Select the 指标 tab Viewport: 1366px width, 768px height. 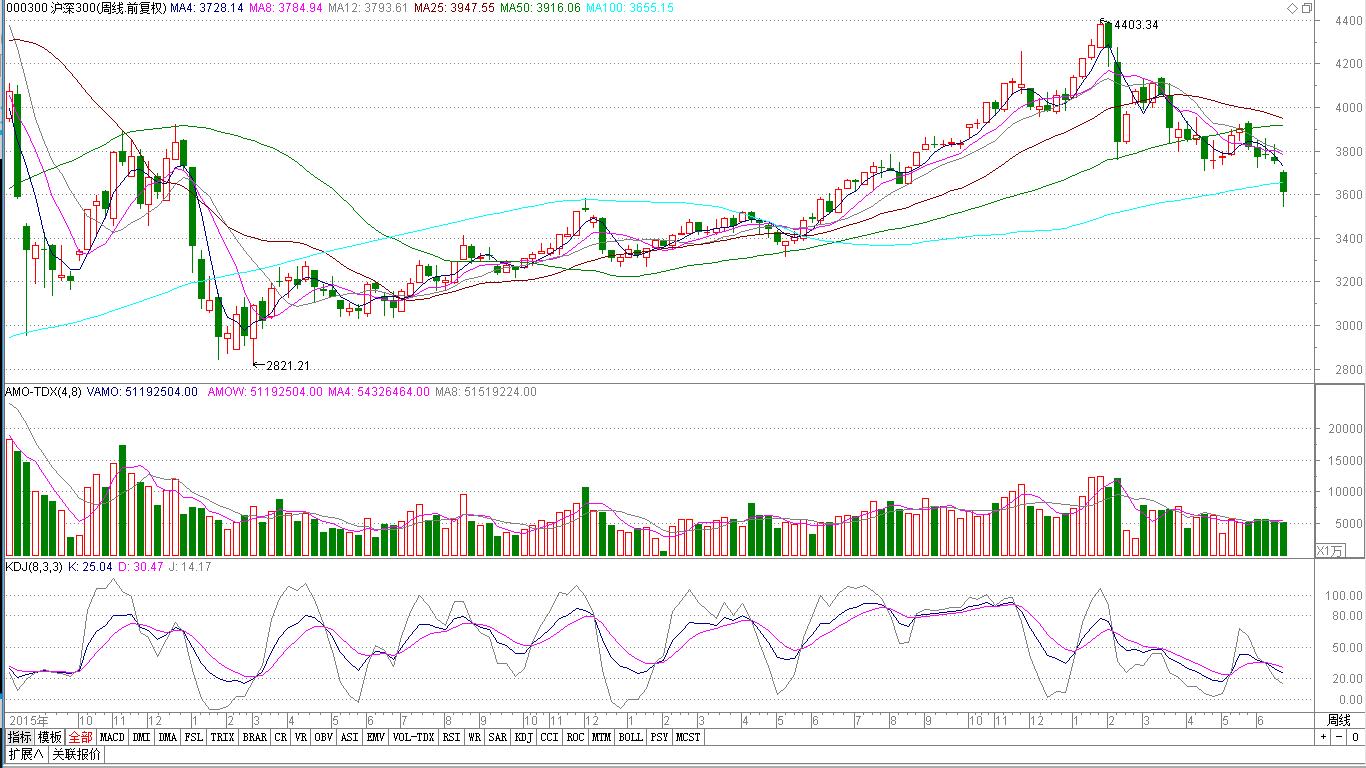(x=20, y=737)
